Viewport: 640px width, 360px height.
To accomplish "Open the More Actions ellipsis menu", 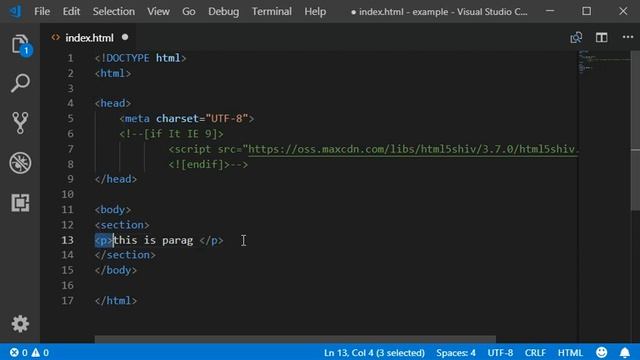I will [x=628, y=37].
